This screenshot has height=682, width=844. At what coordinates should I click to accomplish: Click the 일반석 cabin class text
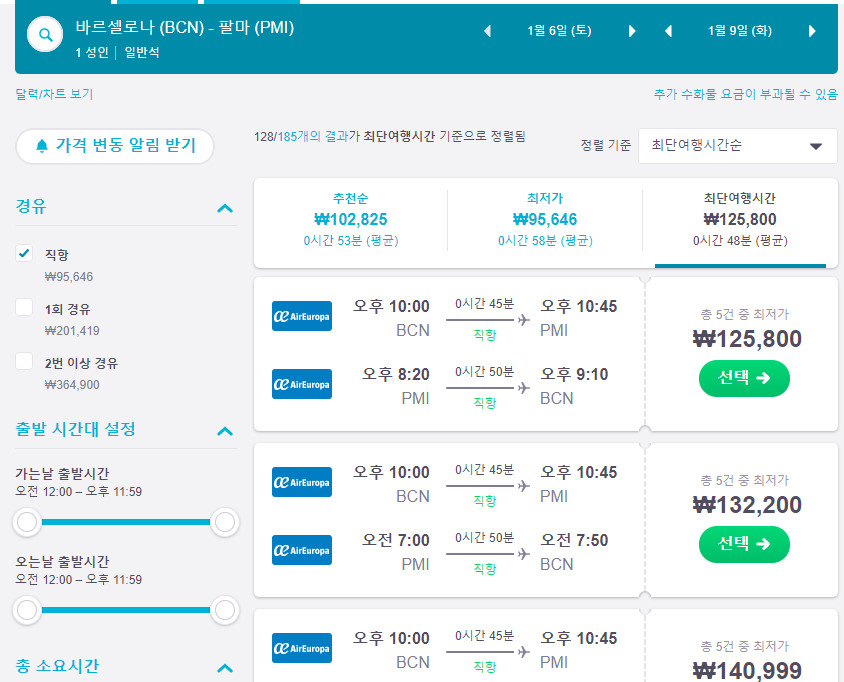[142, 53]
